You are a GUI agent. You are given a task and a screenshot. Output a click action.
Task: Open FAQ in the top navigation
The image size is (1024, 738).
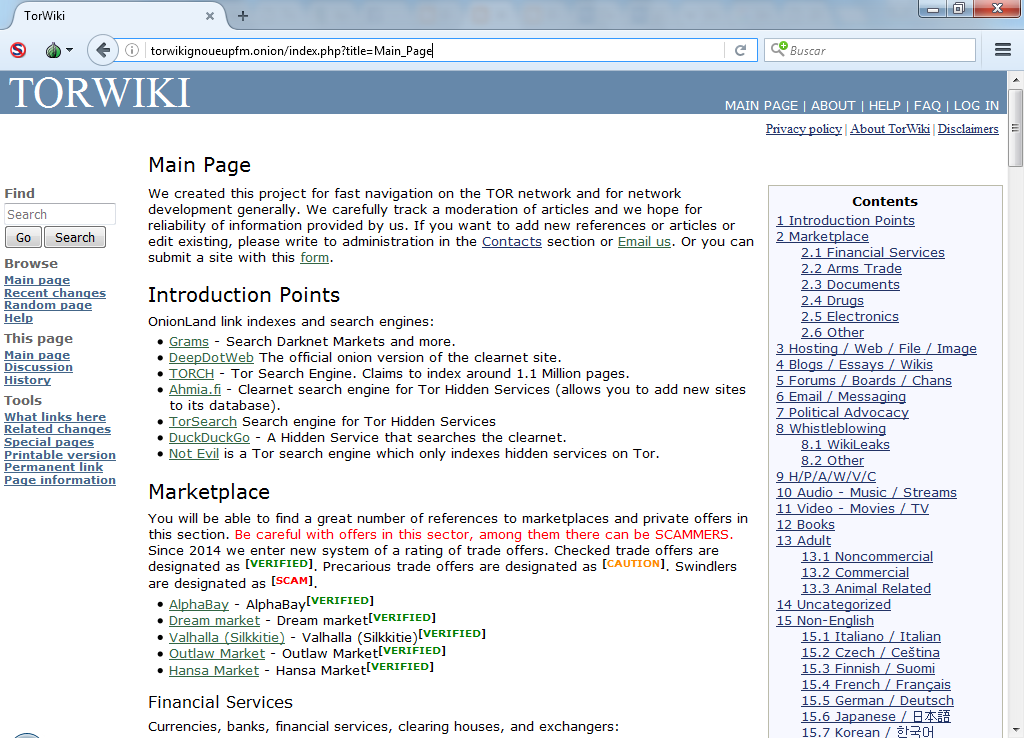[927, 105]
